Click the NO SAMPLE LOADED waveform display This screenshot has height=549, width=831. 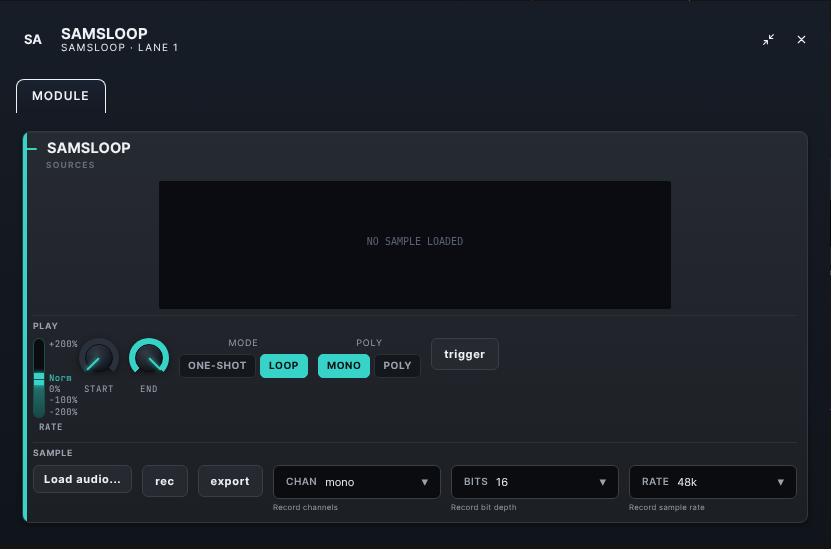(x=415, y=245)
